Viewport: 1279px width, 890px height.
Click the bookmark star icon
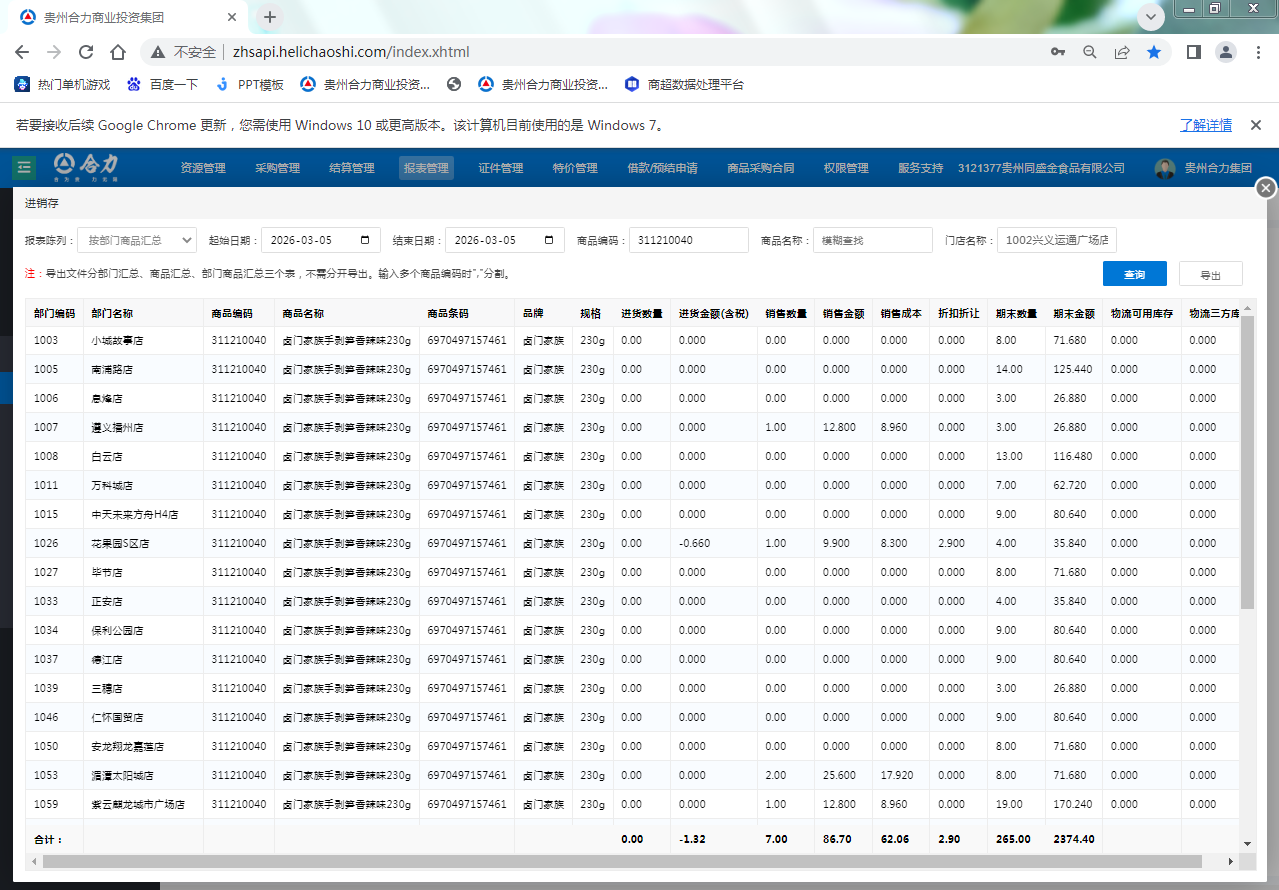point(1154,52)
